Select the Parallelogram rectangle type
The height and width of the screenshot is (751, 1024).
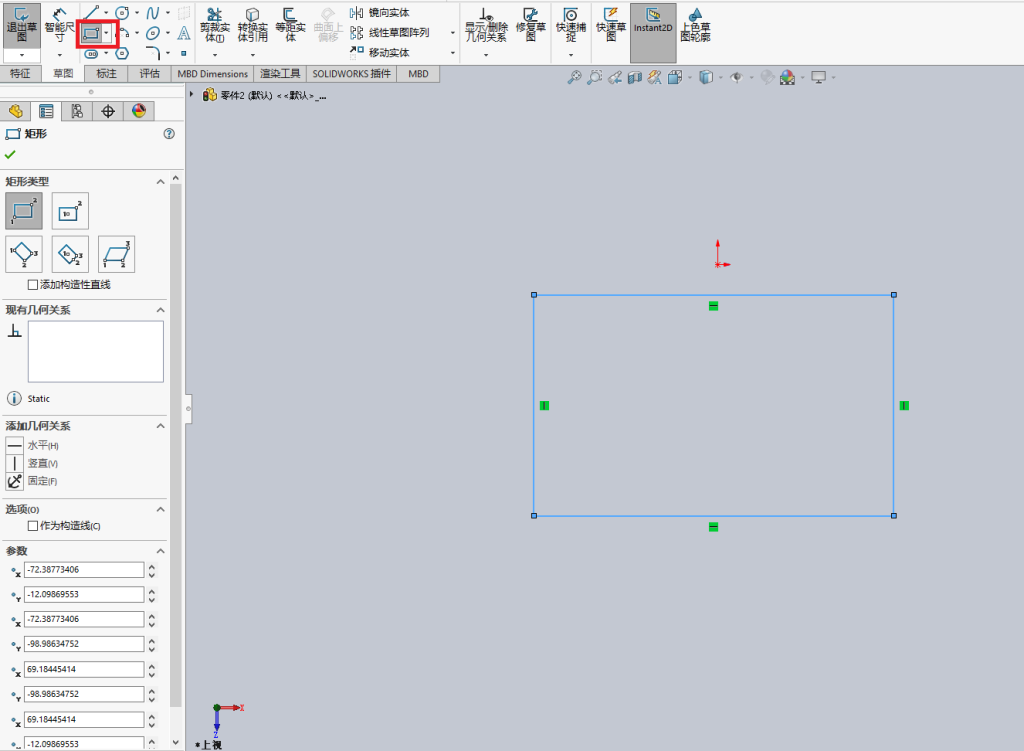point(116,255)
